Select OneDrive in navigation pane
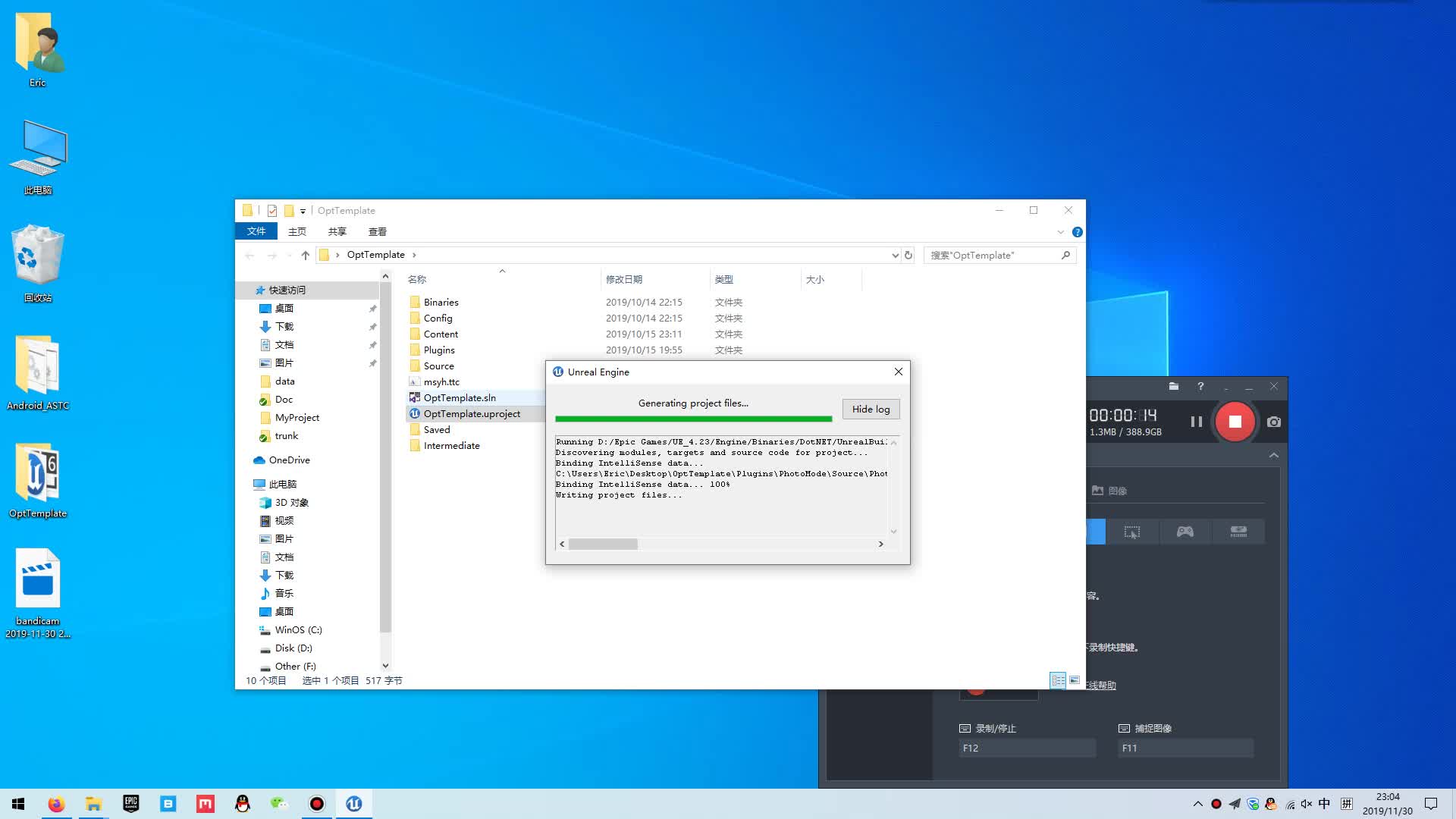This screenshot has width=1456, height=819. pyautogui.click(x=289, y=460)
